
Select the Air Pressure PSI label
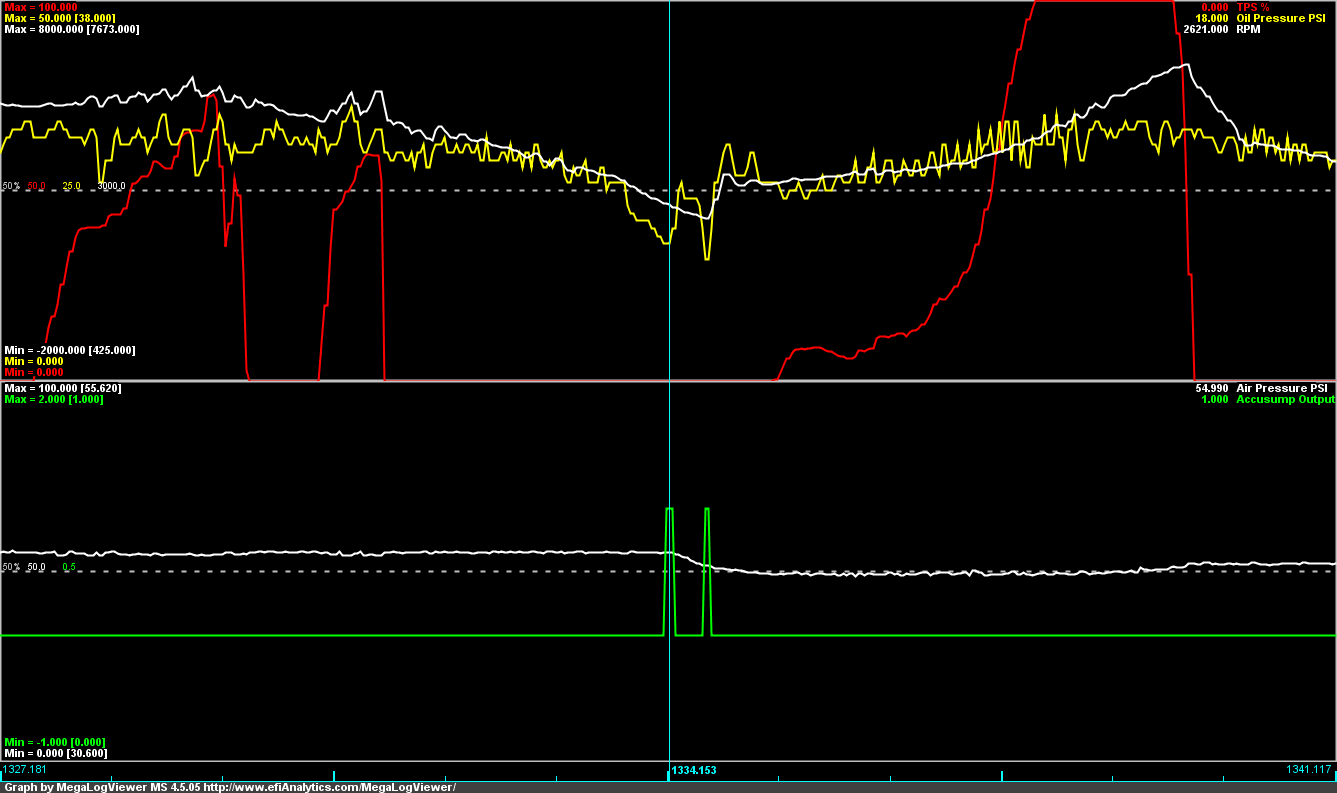click(x=1285, y=388)
